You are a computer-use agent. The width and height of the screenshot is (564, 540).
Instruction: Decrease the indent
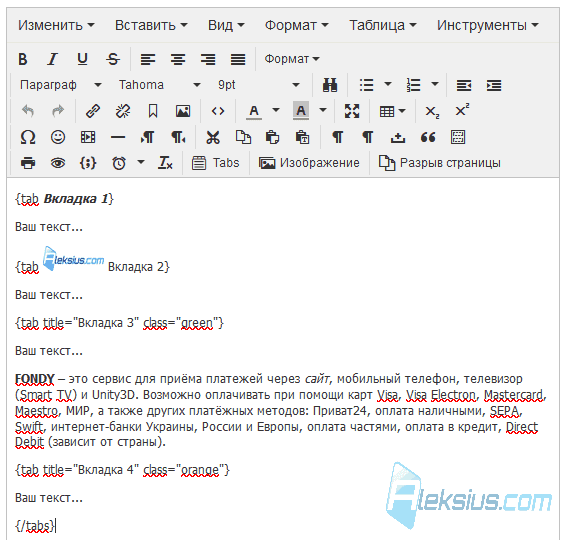(x=464, y=85)
